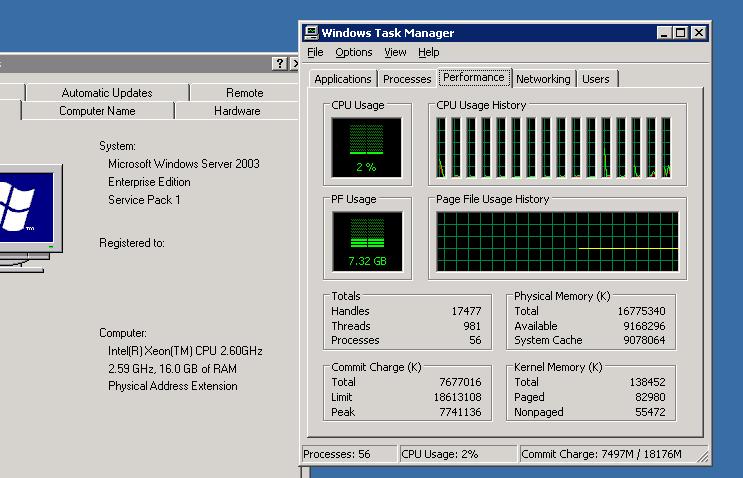Click the CPU Usage gauge showing 2 %

click(366, 147)
